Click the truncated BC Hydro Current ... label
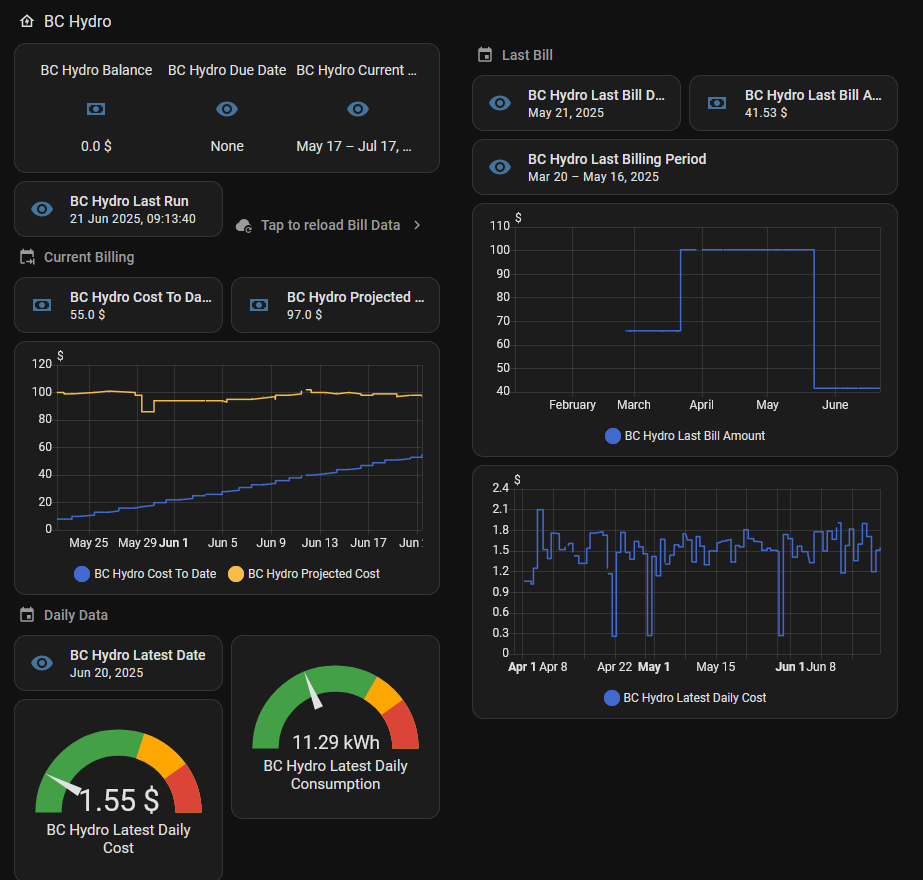This screenshot has width=923, height=880. (x=357, y=71)
